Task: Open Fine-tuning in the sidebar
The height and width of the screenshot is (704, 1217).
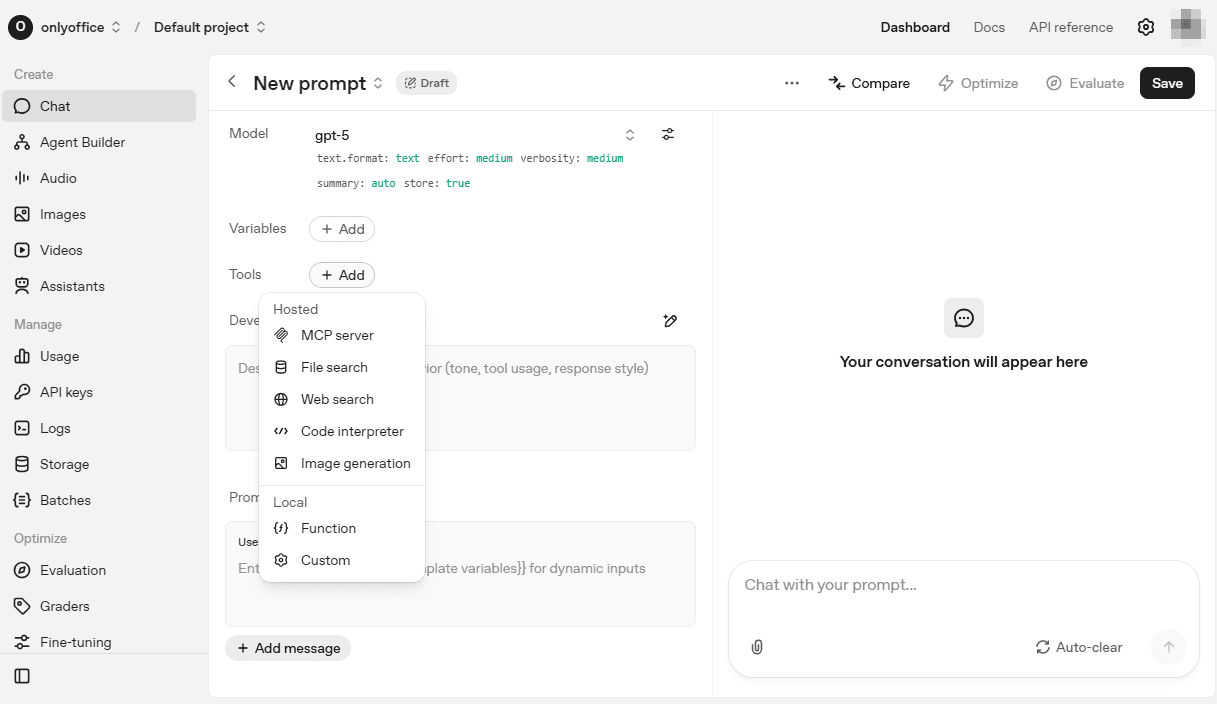Action: coord(75,642)
